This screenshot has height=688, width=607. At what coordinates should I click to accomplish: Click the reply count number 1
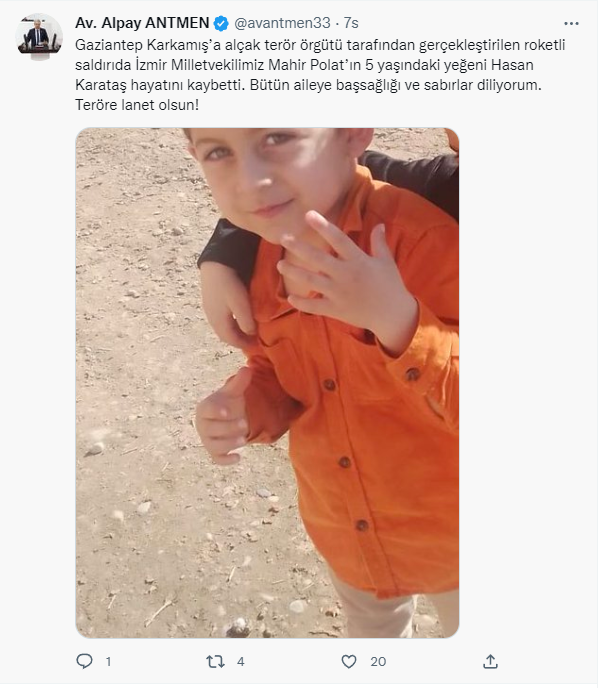point(108,661)
